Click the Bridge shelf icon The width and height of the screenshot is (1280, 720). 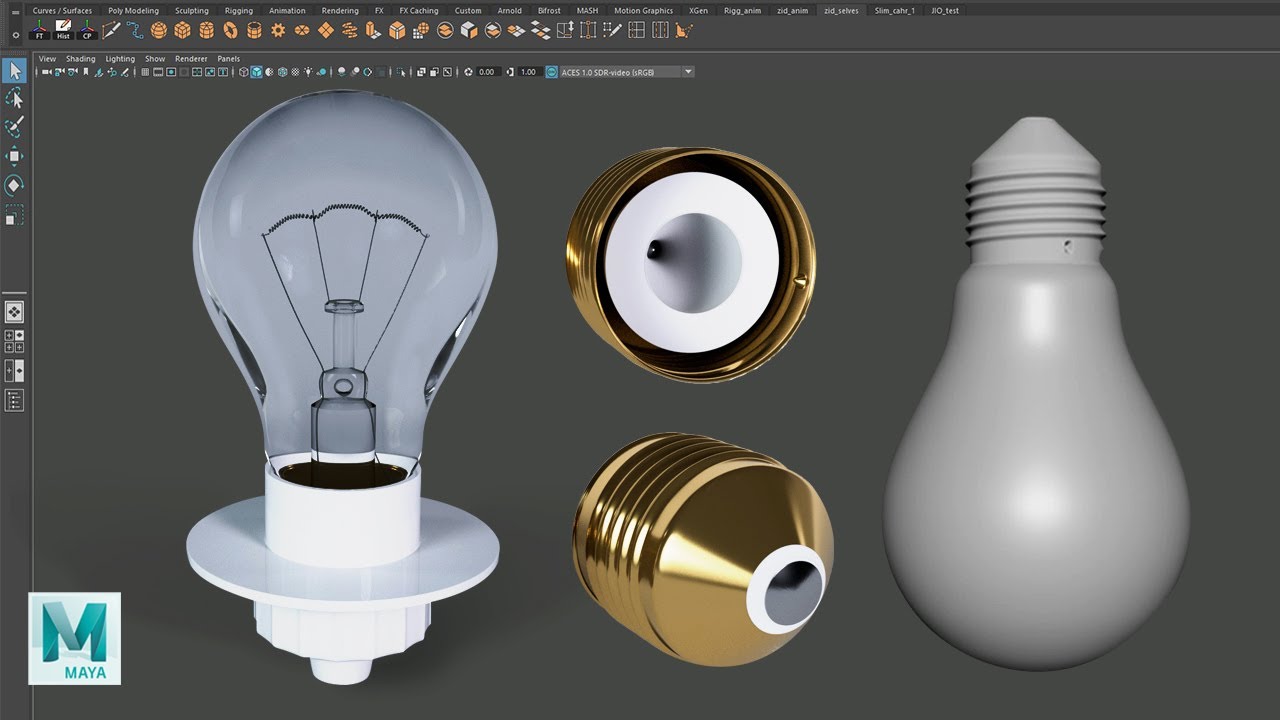click(x=540, y=30)
